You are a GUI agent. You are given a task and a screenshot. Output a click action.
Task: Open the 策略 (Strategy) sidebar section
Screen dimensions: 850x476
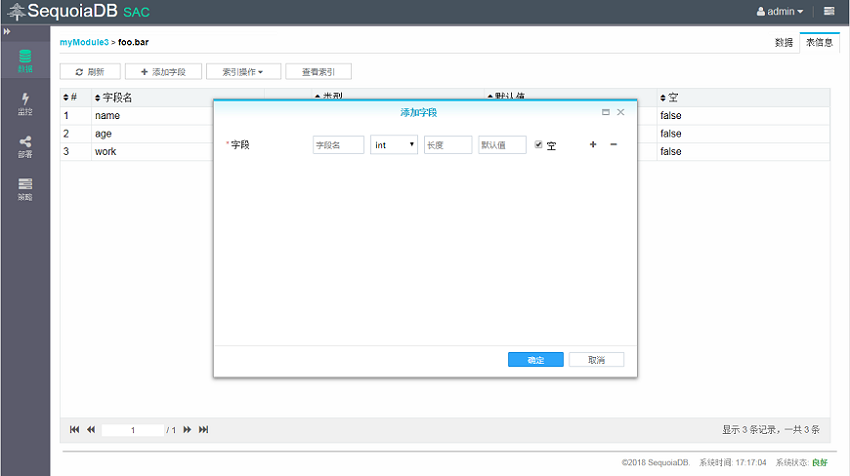[x=25, y=189]
